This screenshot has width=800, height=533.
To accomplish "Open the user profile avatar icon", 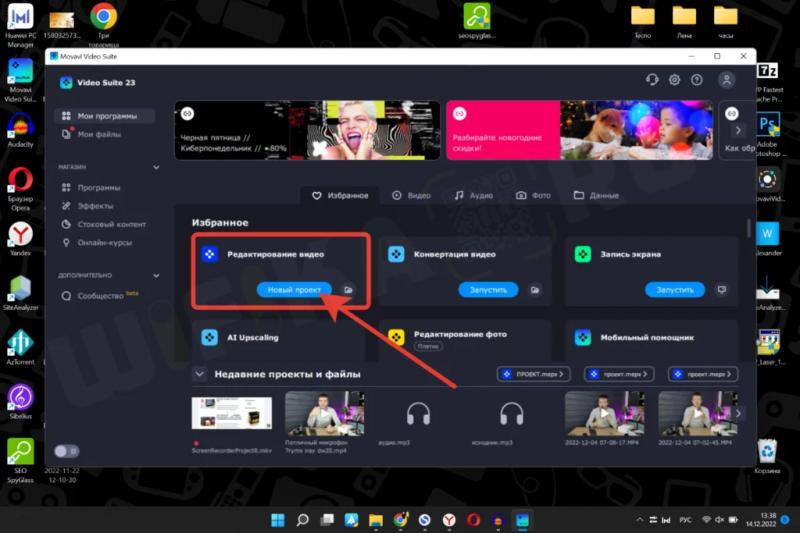I will (x=727, y=80).
